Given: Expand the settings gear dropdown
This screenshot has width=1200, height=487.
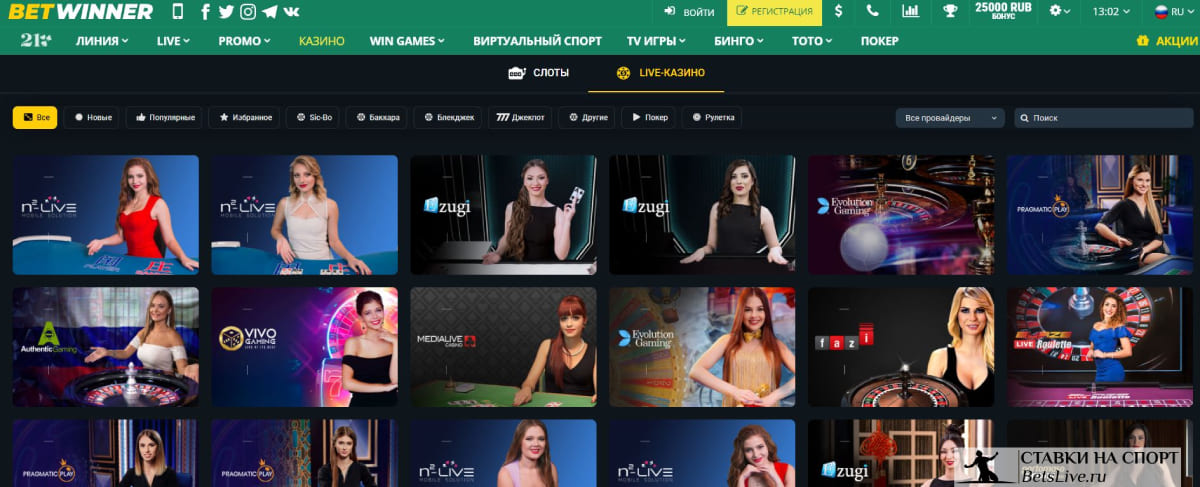Looking at the screenshot, I should pyautogui.click(x=1059, y=12).
